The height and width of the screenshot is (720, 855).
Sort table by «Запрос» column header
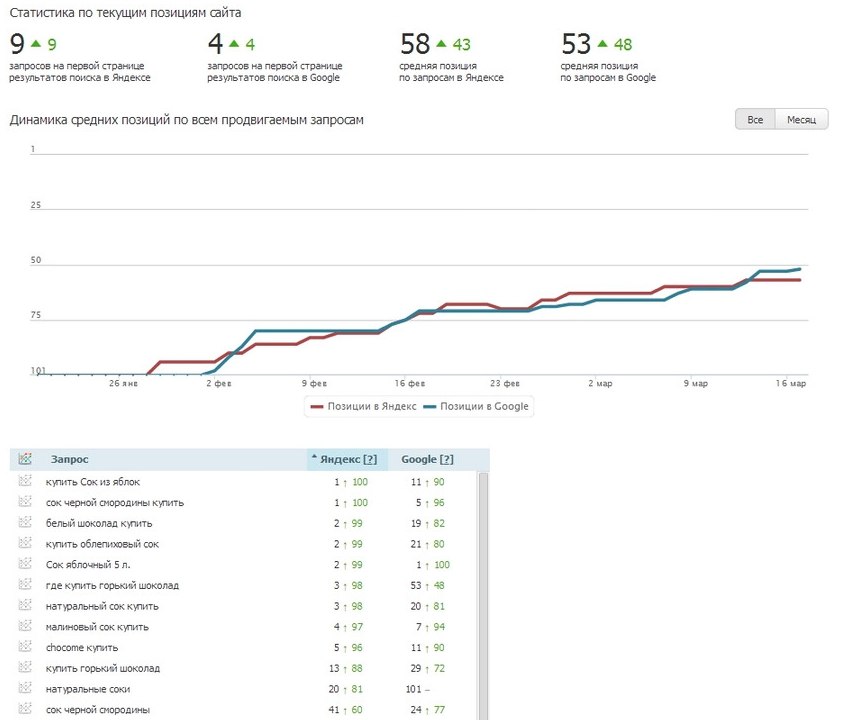tap(70, 459)
